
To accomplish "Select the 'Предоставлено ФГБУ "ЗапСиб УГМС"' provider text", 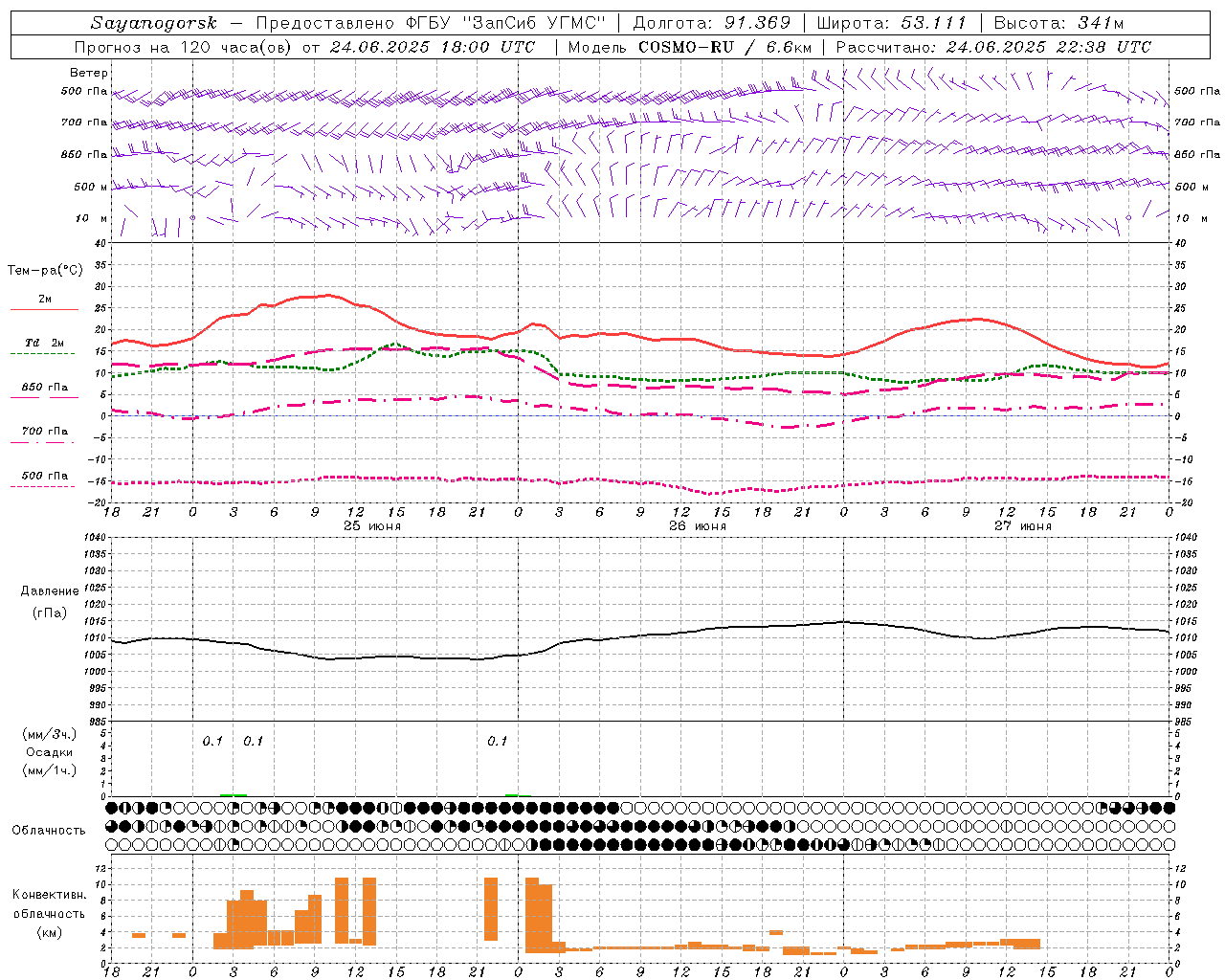I will click(x=432, y=23).
